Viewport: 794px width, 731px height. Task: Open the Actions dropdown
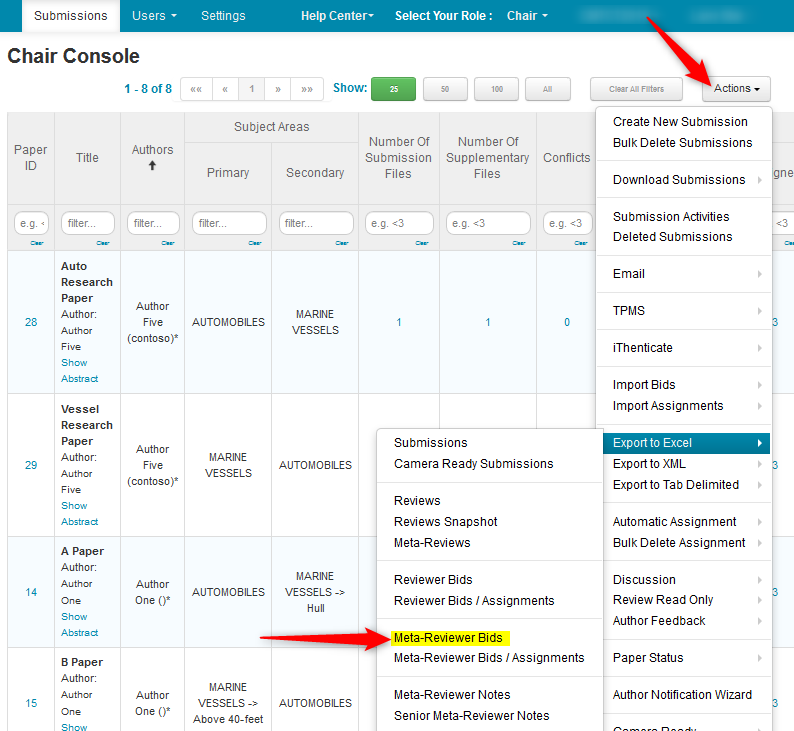[736, 89]
